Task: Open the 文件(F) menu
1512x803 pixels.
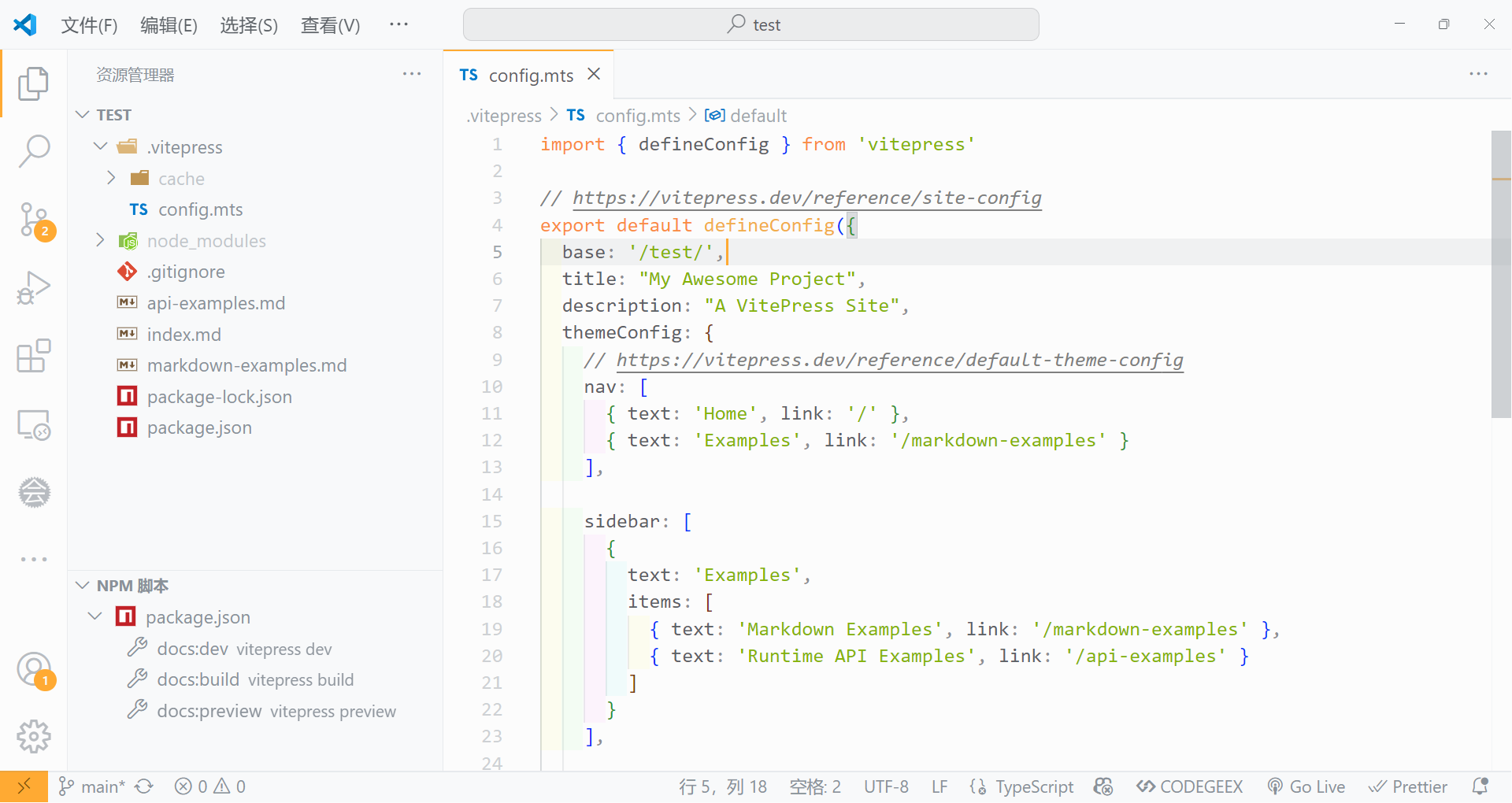Action: 89,25
